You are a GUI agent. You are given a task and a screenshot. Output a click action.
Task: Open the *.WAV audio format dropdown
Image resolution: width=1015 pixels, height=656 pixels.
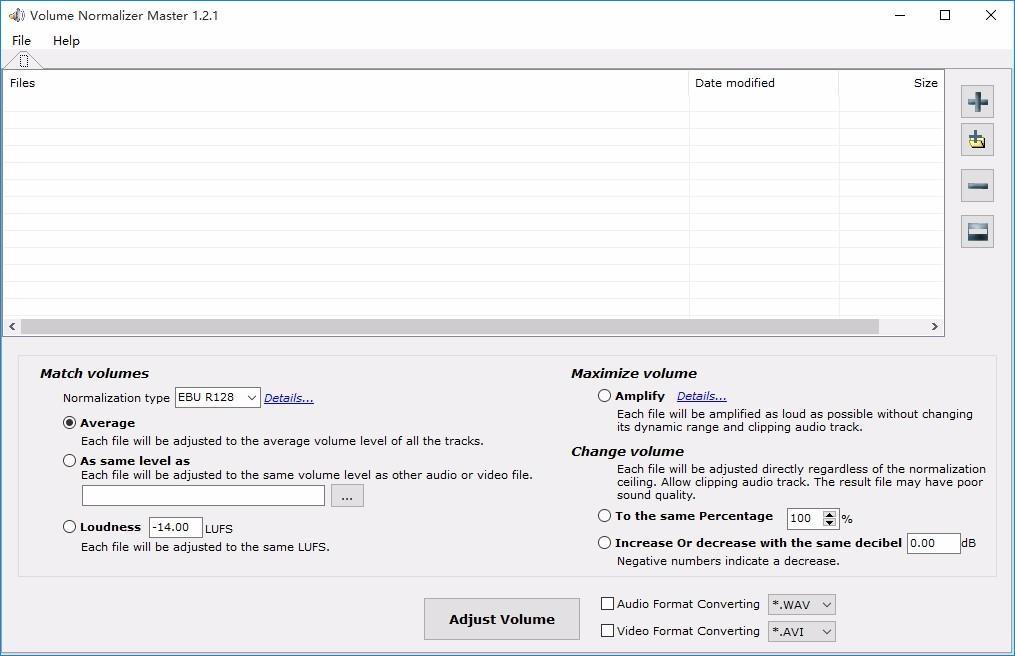click(801, 604)
